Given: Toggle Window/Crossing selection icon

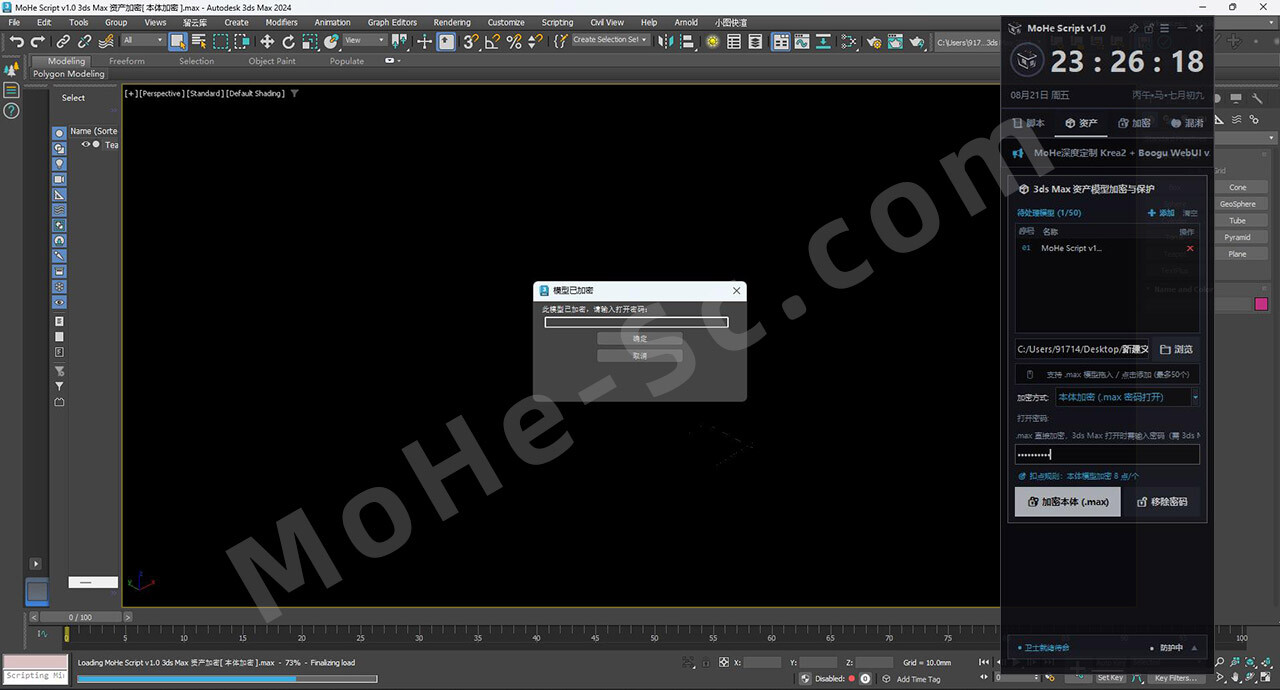Looking at the screenshot, I should (242, 41).
